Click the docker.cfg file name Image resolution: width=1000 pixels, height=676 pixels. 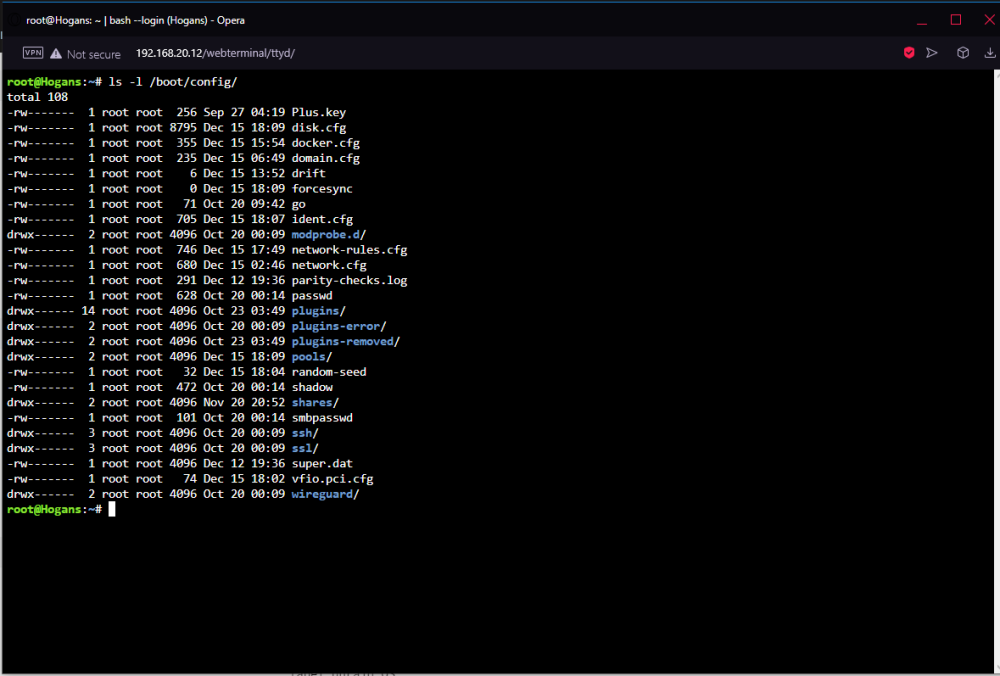click(x=326, y=143)
